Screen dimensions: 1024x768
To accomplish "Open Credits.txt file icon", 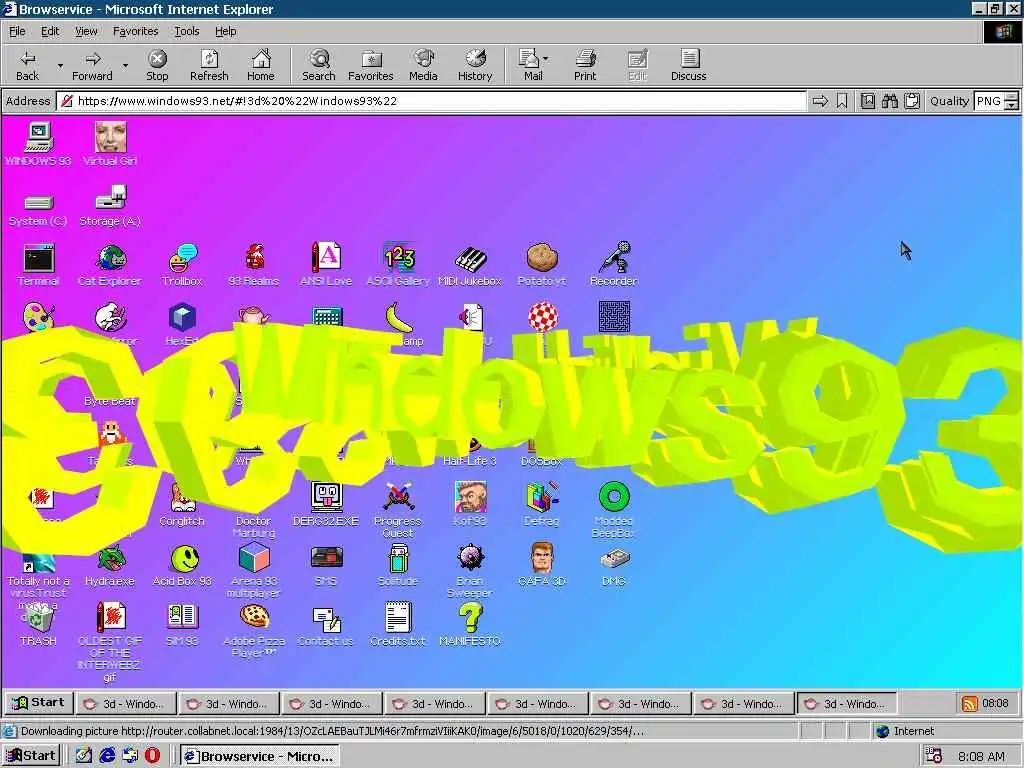I will [398, 625].
